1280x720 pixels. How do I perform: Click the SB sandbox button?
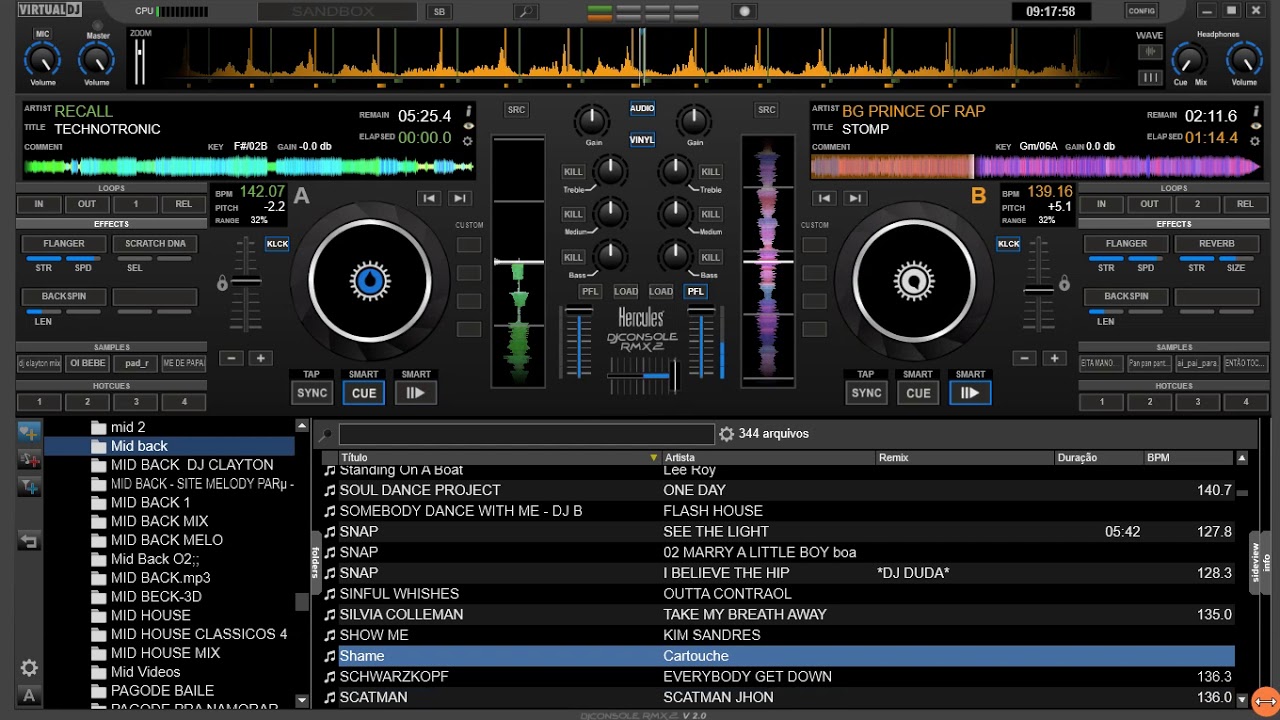point(439,12)
